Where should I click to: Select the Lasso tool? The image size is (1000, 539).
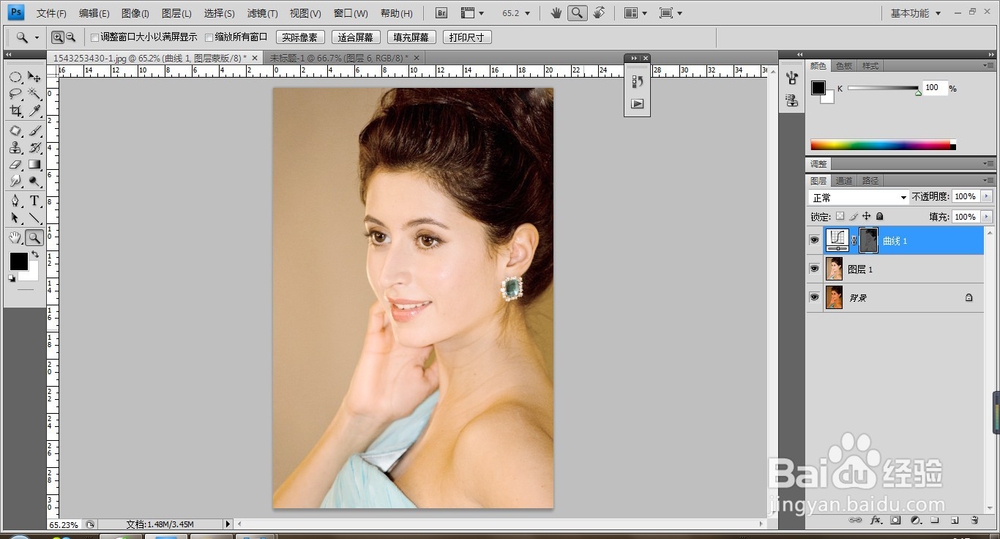15,94
